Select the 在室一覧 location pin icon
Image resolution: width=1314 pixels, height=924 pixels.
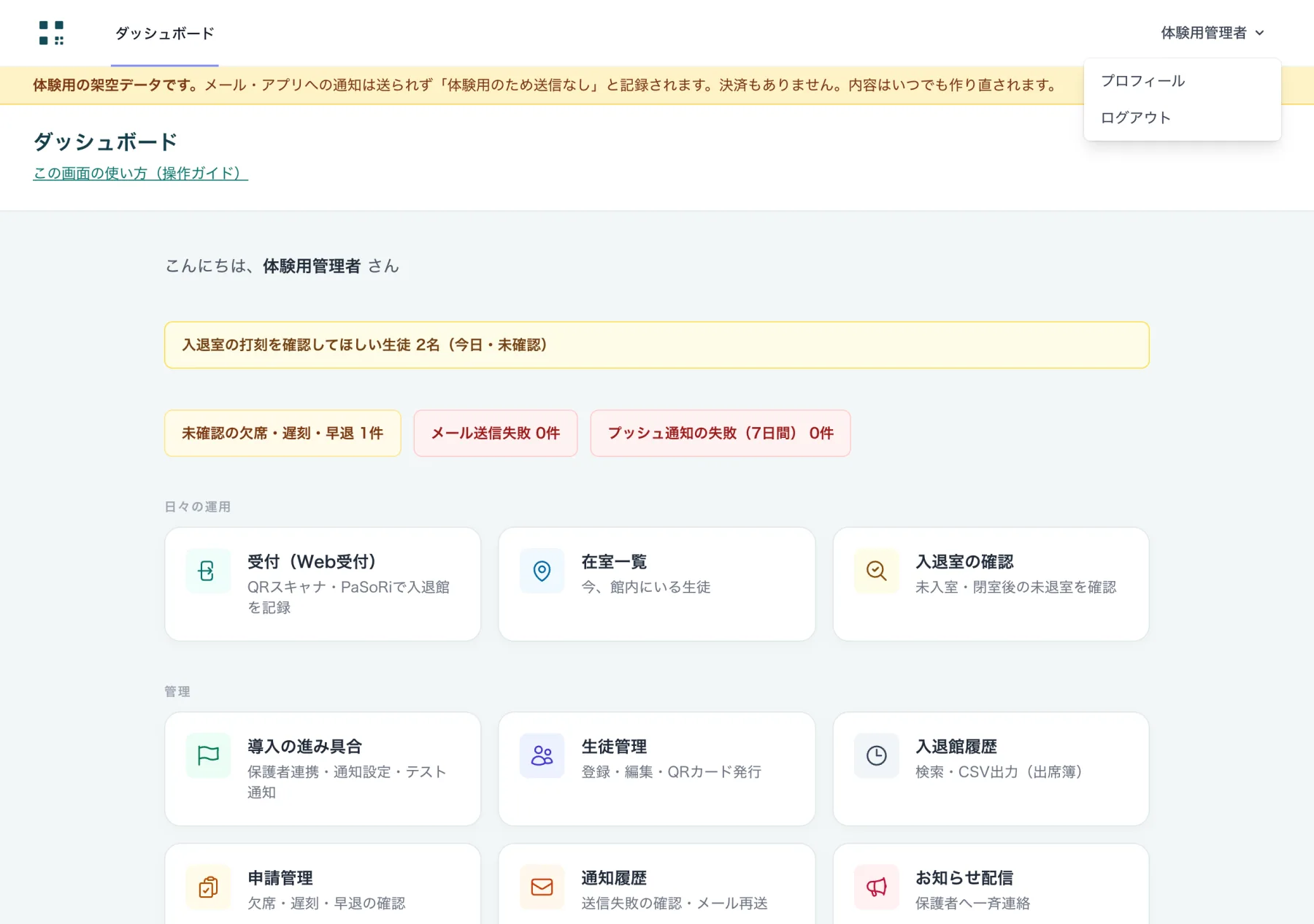coord(542,571)
